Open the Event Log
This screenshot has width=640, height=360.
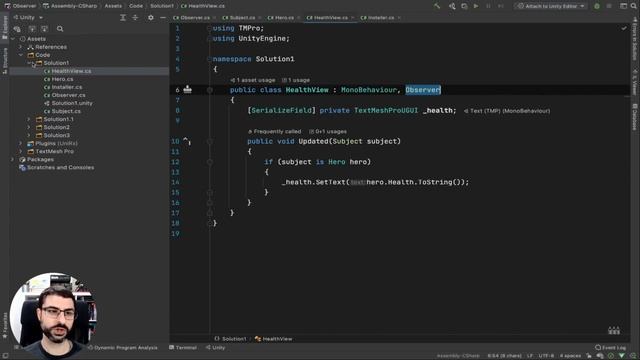tap(611, 347)
